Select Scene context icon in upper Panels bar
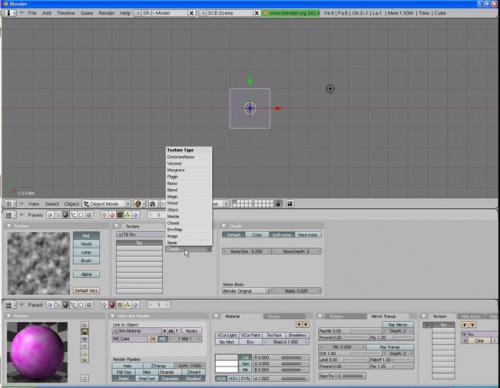Viewport: 500px width, 388px height. [89, 215]
